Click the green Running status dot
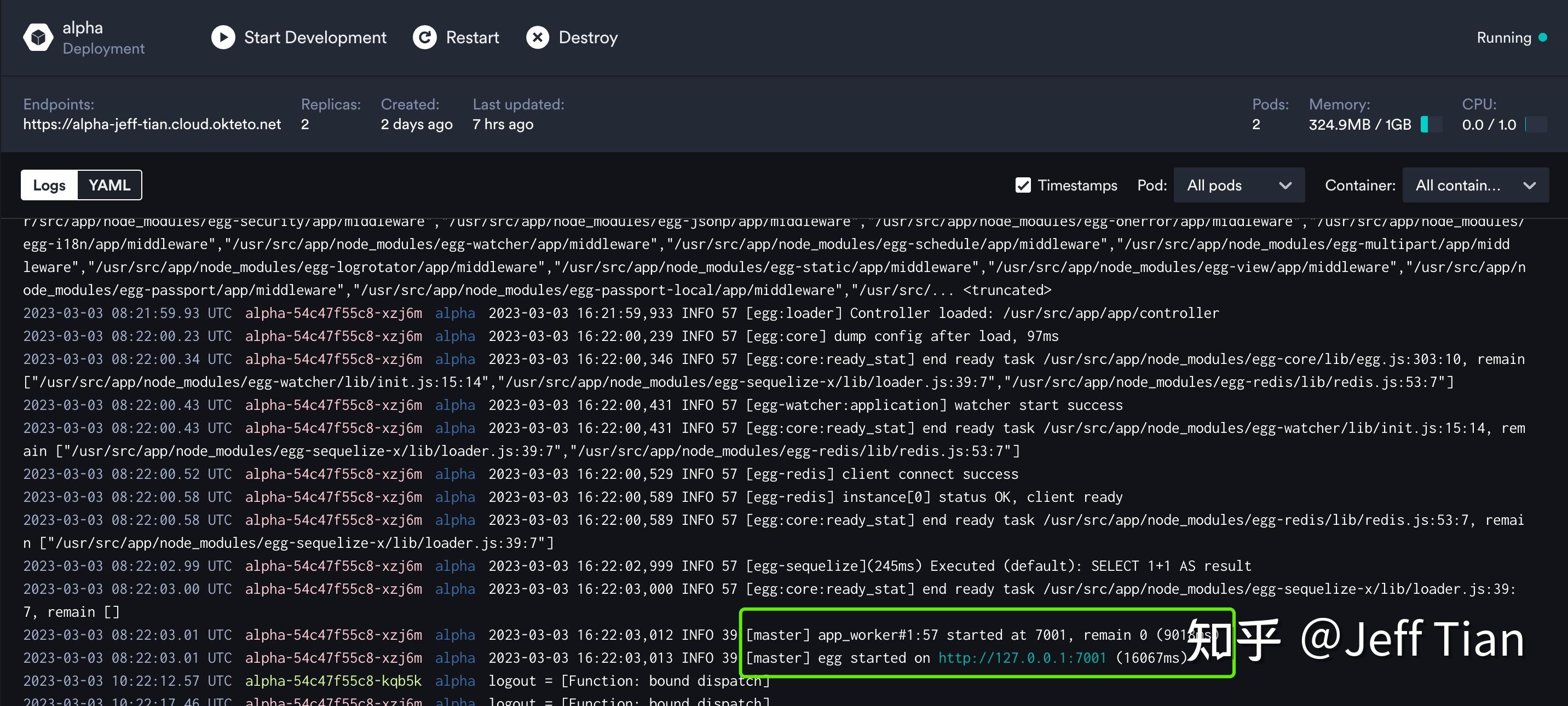This screenshot has height=706, width=1568. pyautogui.click(x=1542, y=38)
